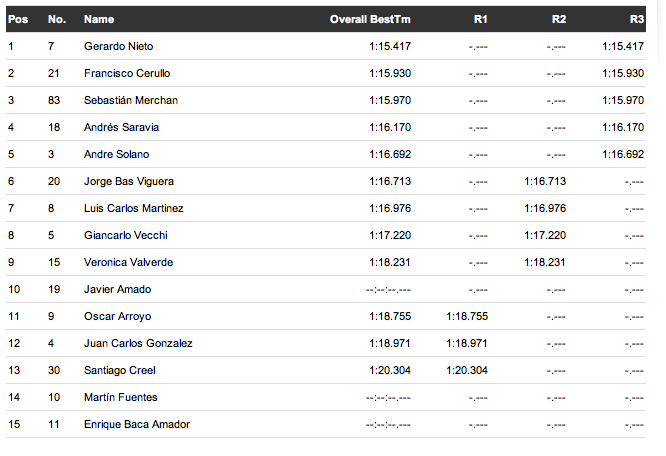The height and width of the screenshot is (456, 666).
Task: Click on Andrés Saravia's name
Action: (121, 127)
